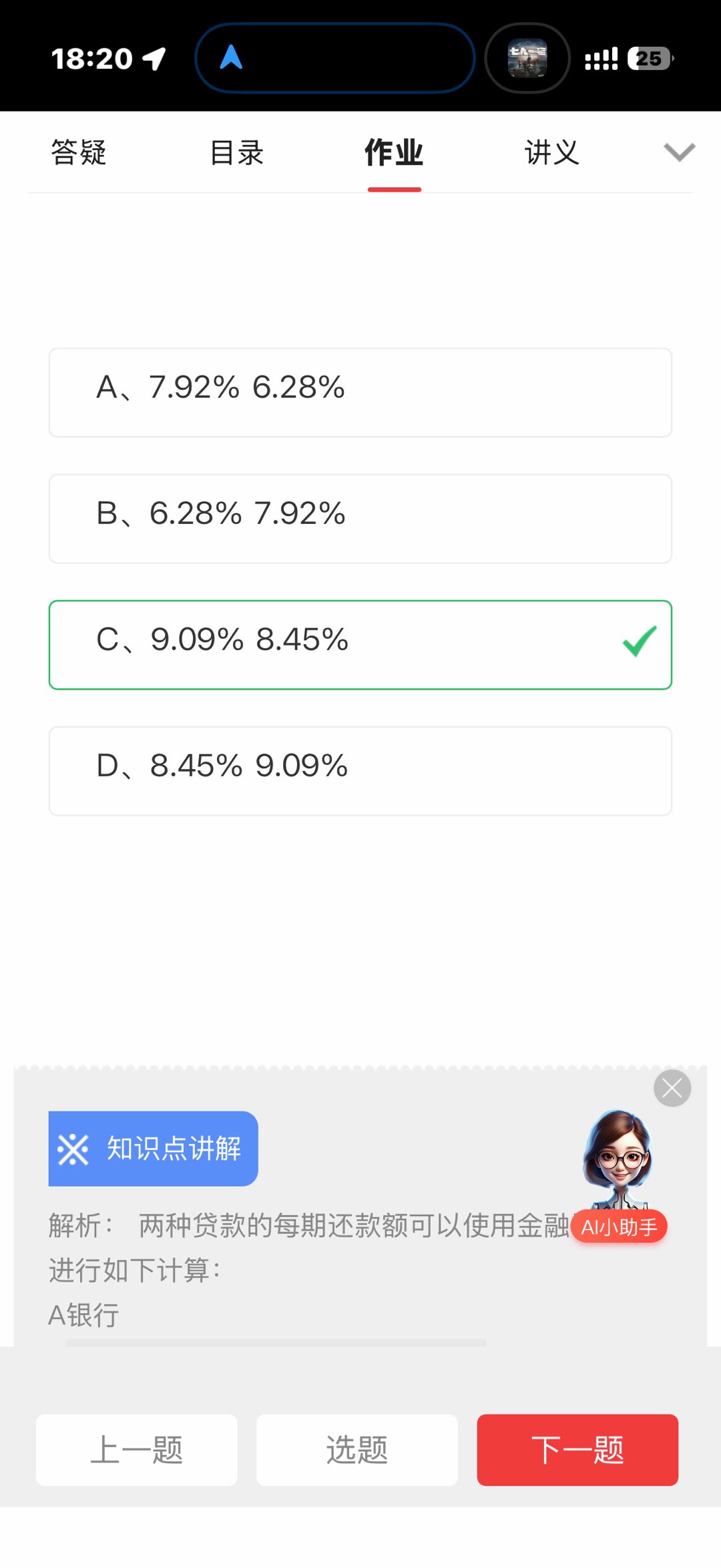Tap the location arrow beside the clock

coord(155,59)
